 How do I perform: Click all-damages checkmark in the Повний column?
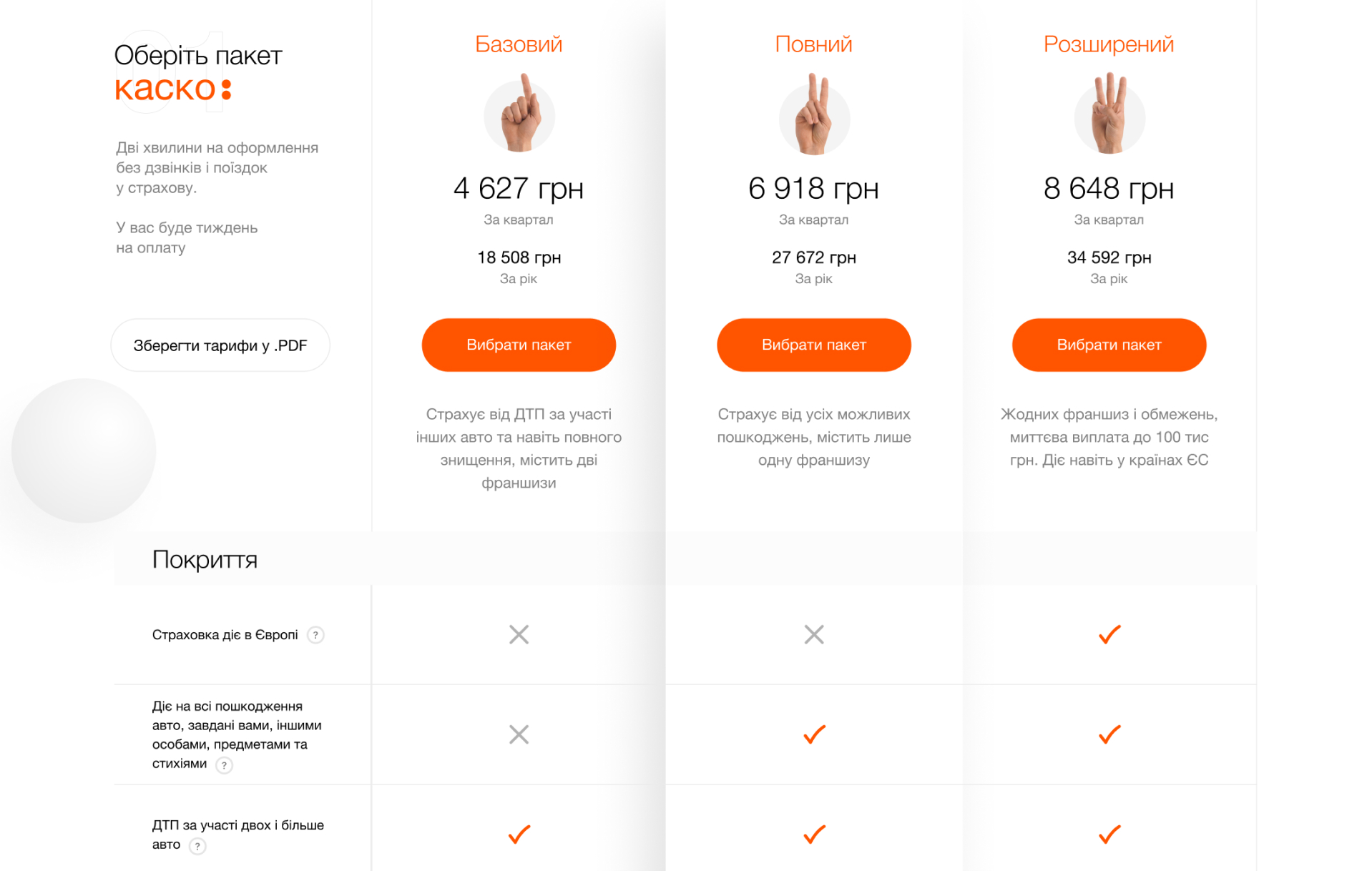point(814,734)
